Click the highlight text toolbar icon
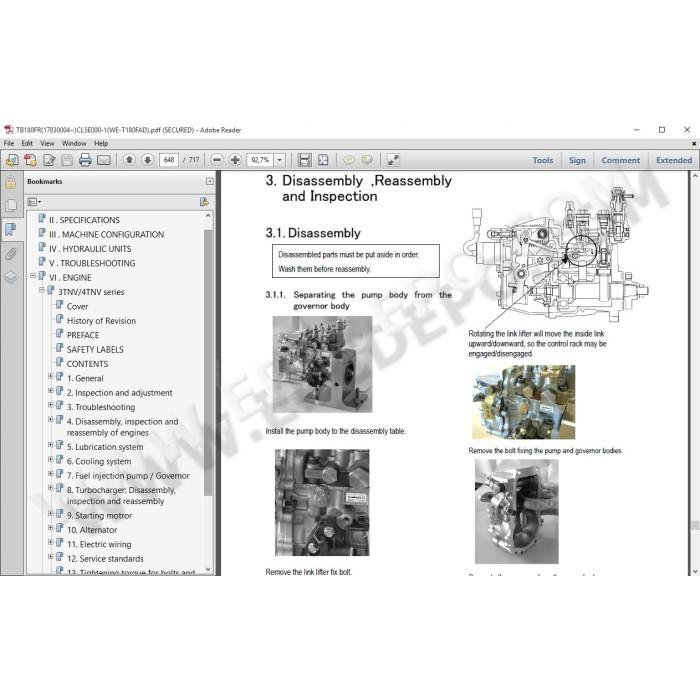700x700 pixels. [367, 159]
